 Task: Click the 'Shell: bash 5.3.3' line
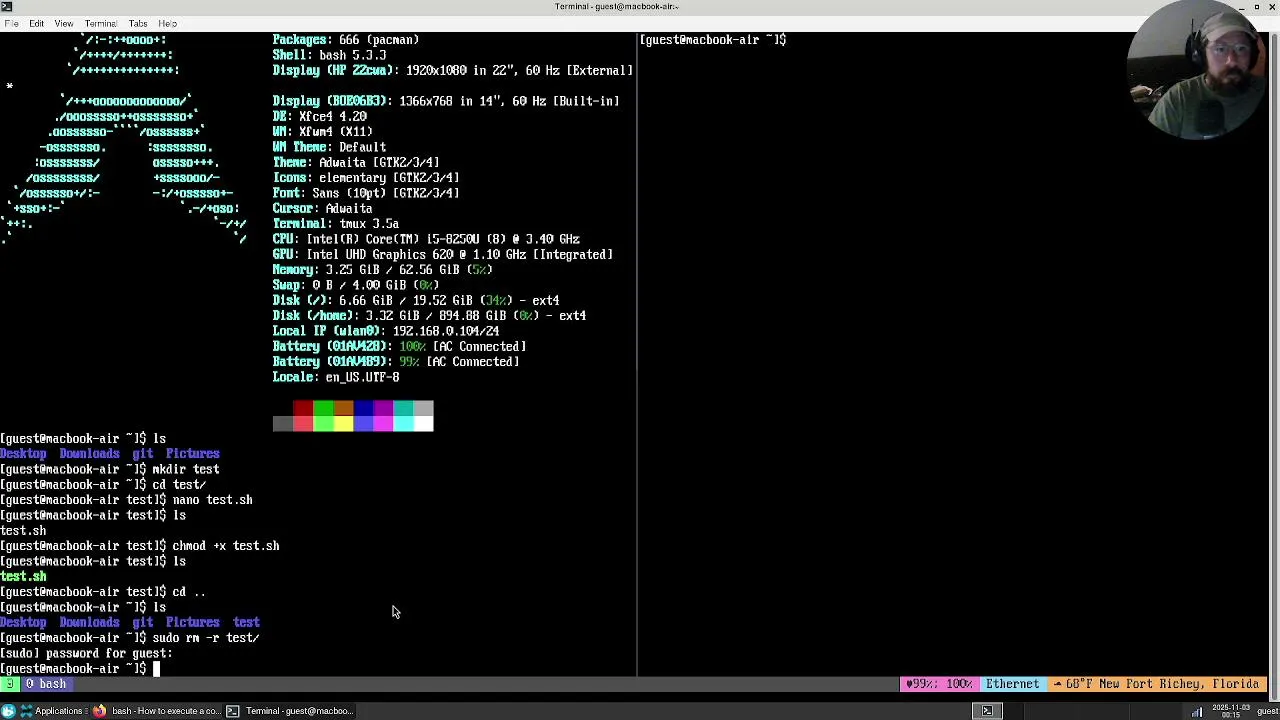click(x=329, y=55)
